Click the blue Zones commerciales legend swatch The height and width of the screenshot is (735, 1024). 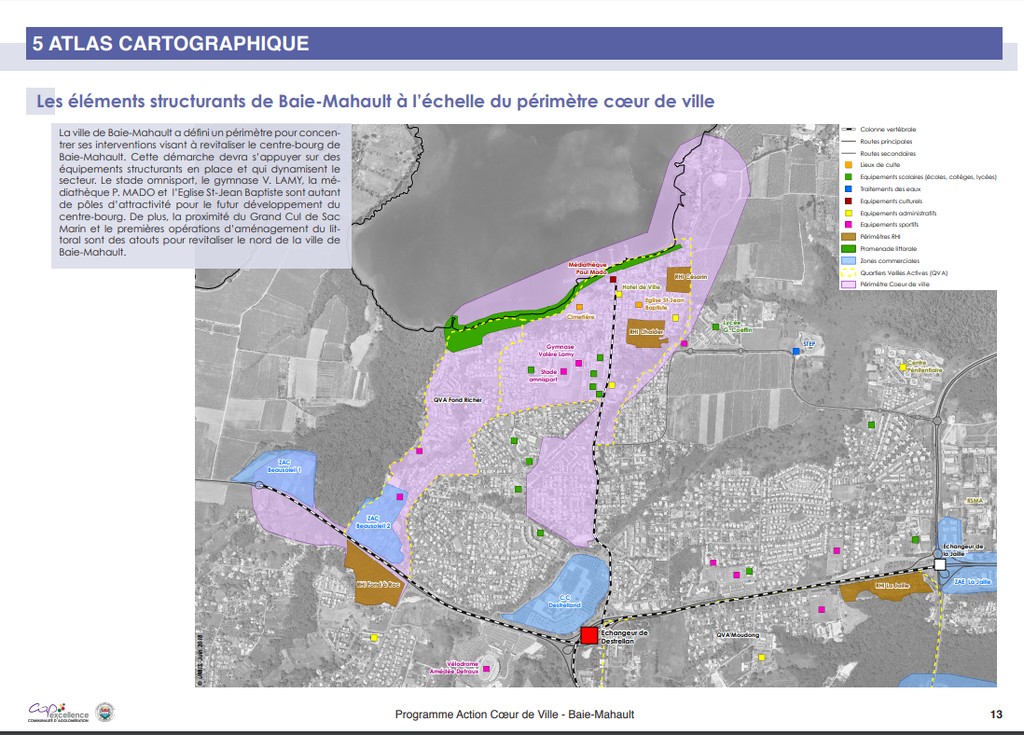pyautogui.click(x=848, y=260)
